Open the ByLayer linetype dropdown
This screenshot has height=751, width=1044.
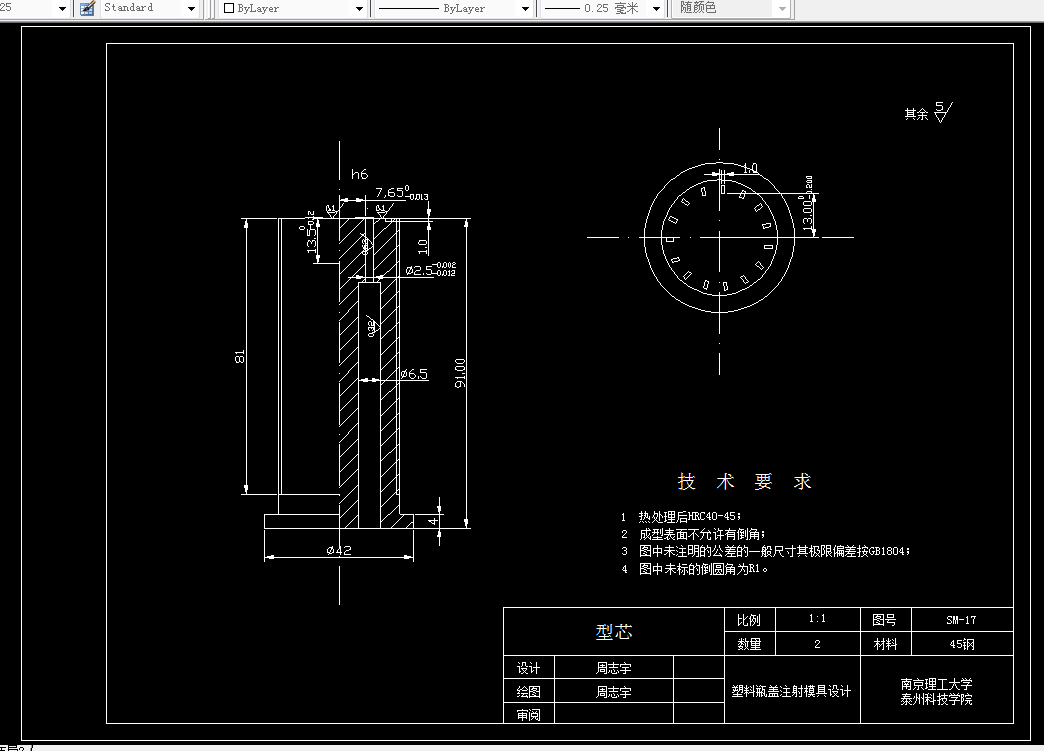525,9
